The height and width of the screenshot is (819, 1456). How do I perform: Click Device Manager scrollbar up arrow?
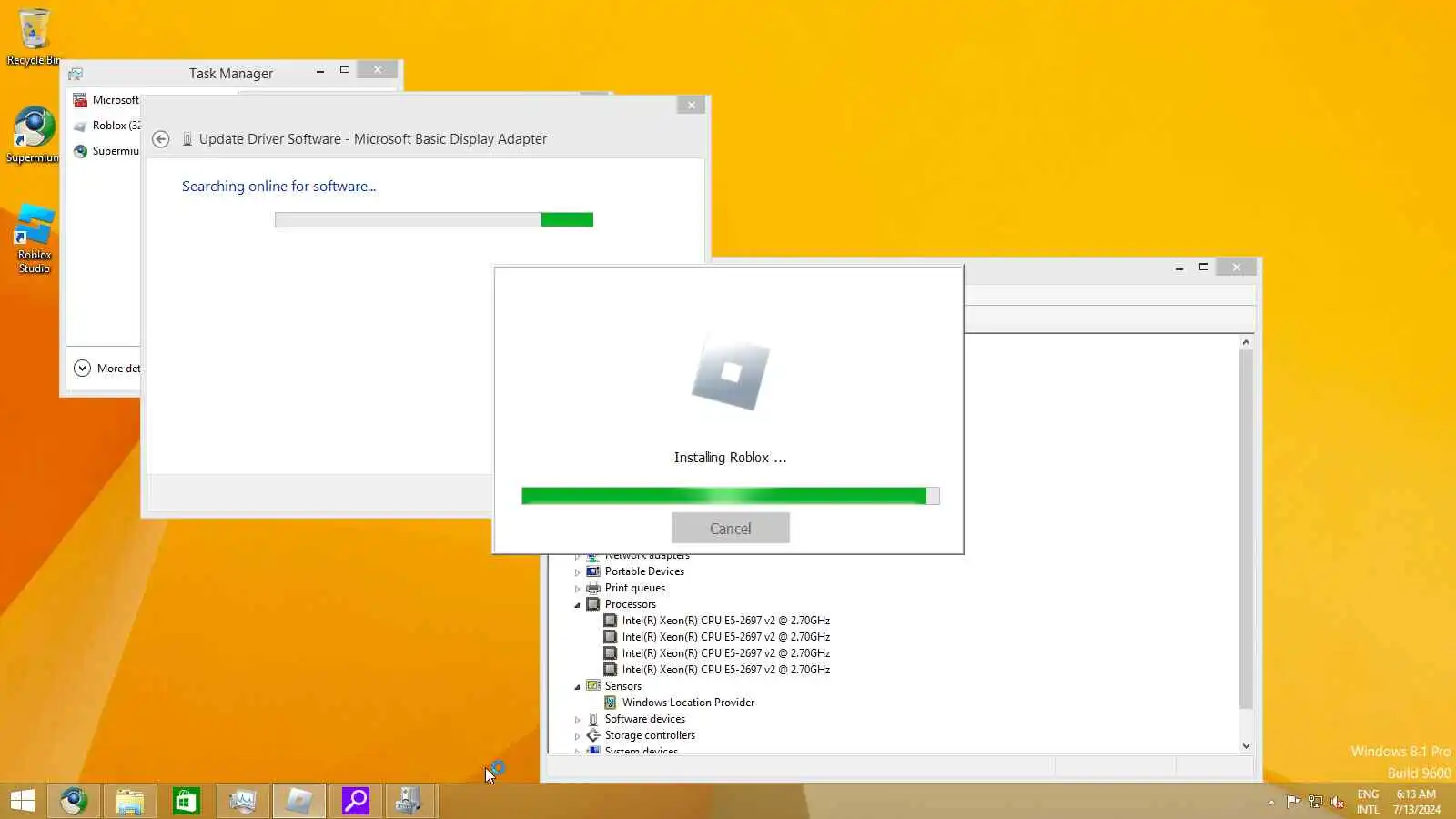1247,343
